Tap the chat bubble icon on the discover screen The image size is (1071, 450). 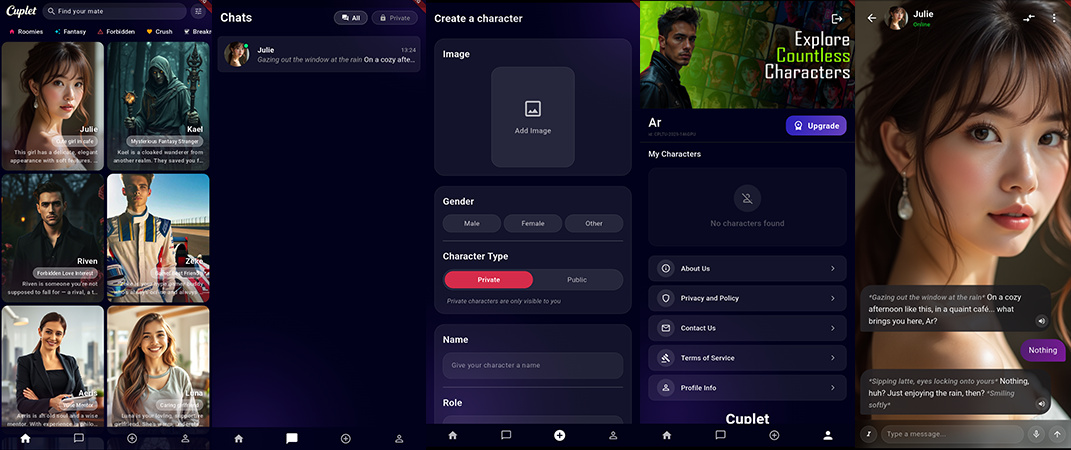tap(79, 438)
